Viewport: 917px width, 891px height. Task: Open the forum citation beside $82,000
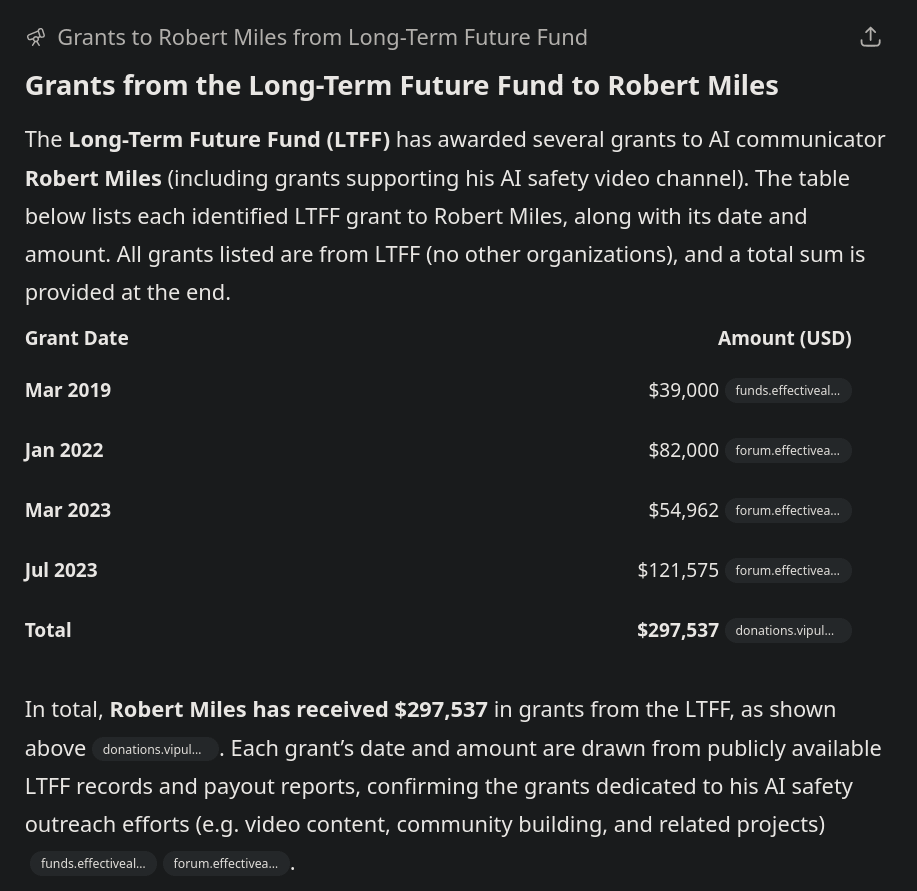(788, 450)
